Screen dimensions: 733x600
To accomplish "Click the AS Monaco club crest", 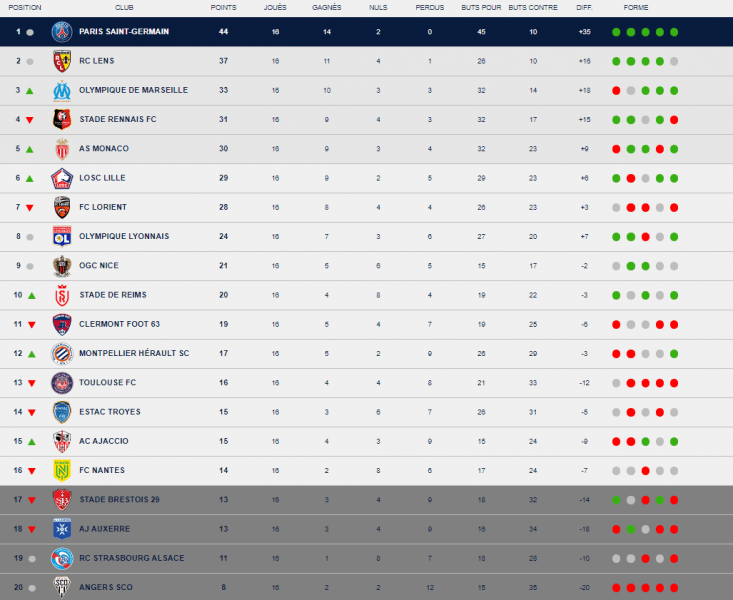I will click(62, 149).
